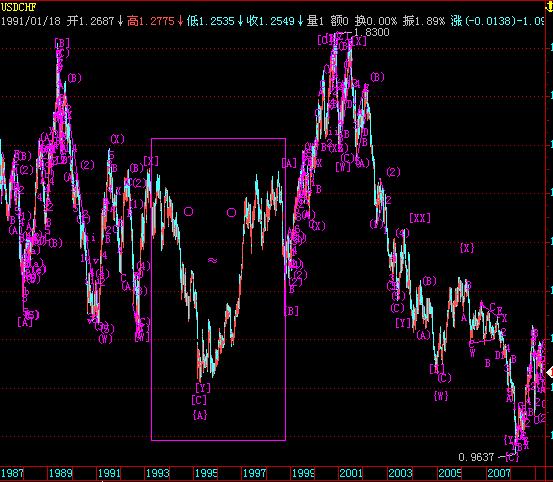Click the close price 收1.2549
Viewport: 553px width, 482px height.
point(271,21)
